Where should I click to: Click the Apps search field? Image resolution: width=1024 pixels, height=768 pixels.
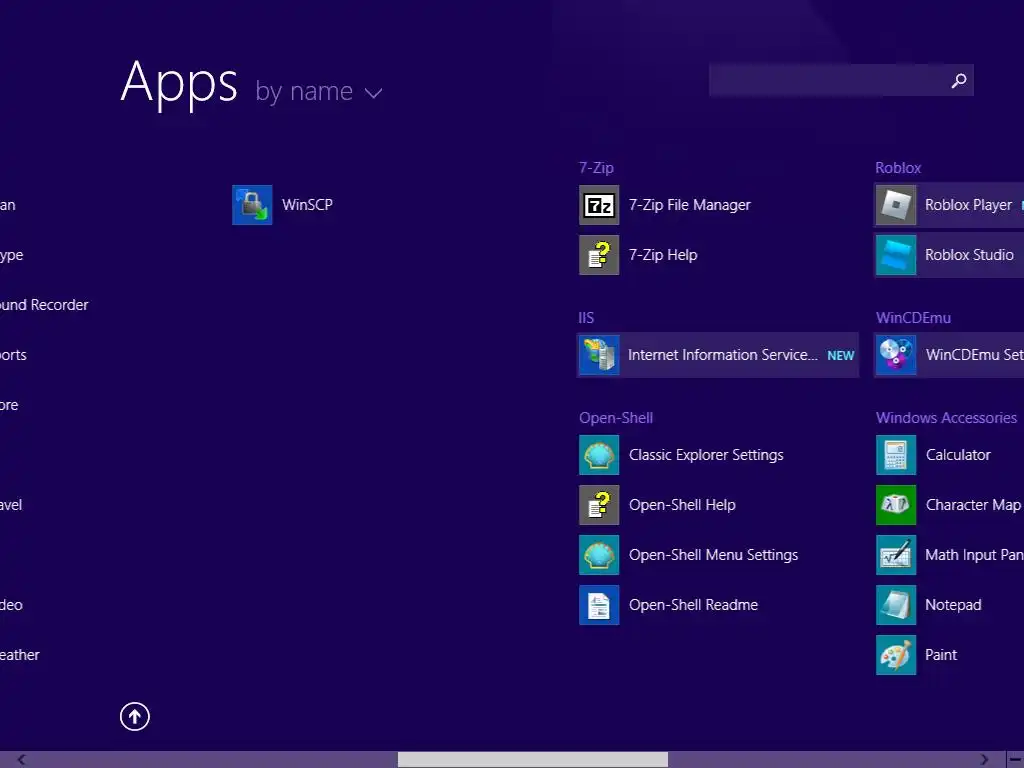pyautogui.click(x=841, y=80)
